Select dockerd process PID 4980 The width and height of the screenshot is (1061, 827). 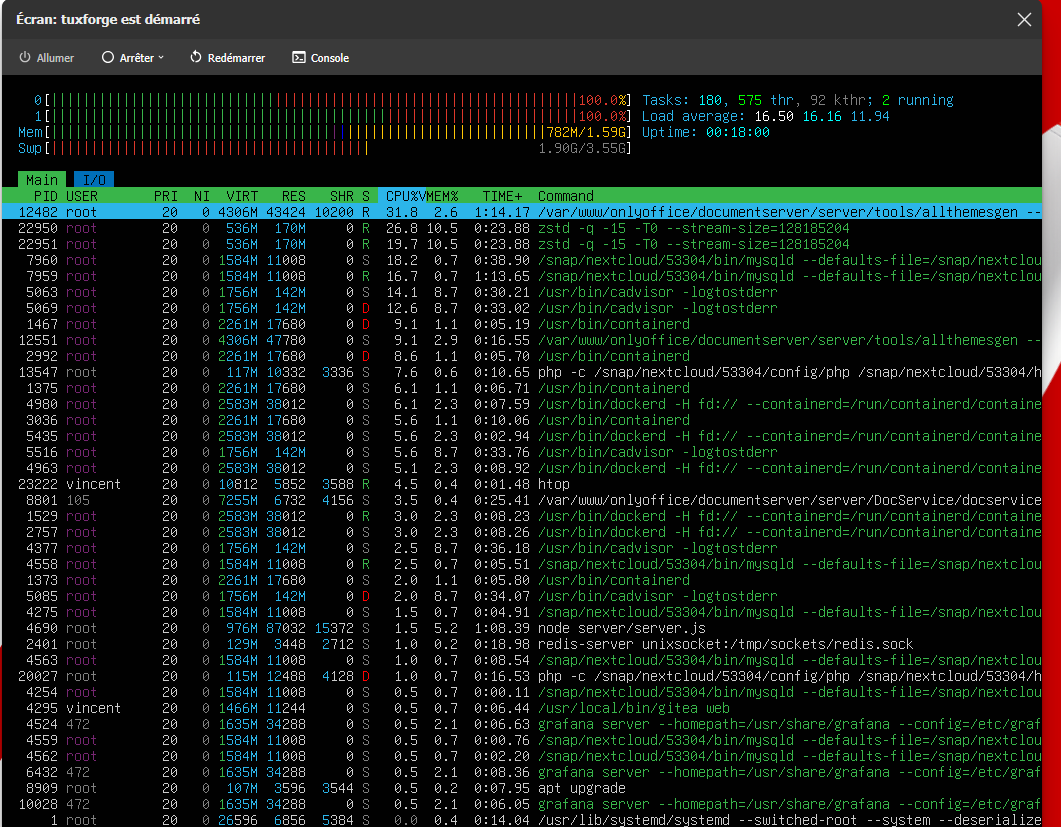click(x=522, y=404)
